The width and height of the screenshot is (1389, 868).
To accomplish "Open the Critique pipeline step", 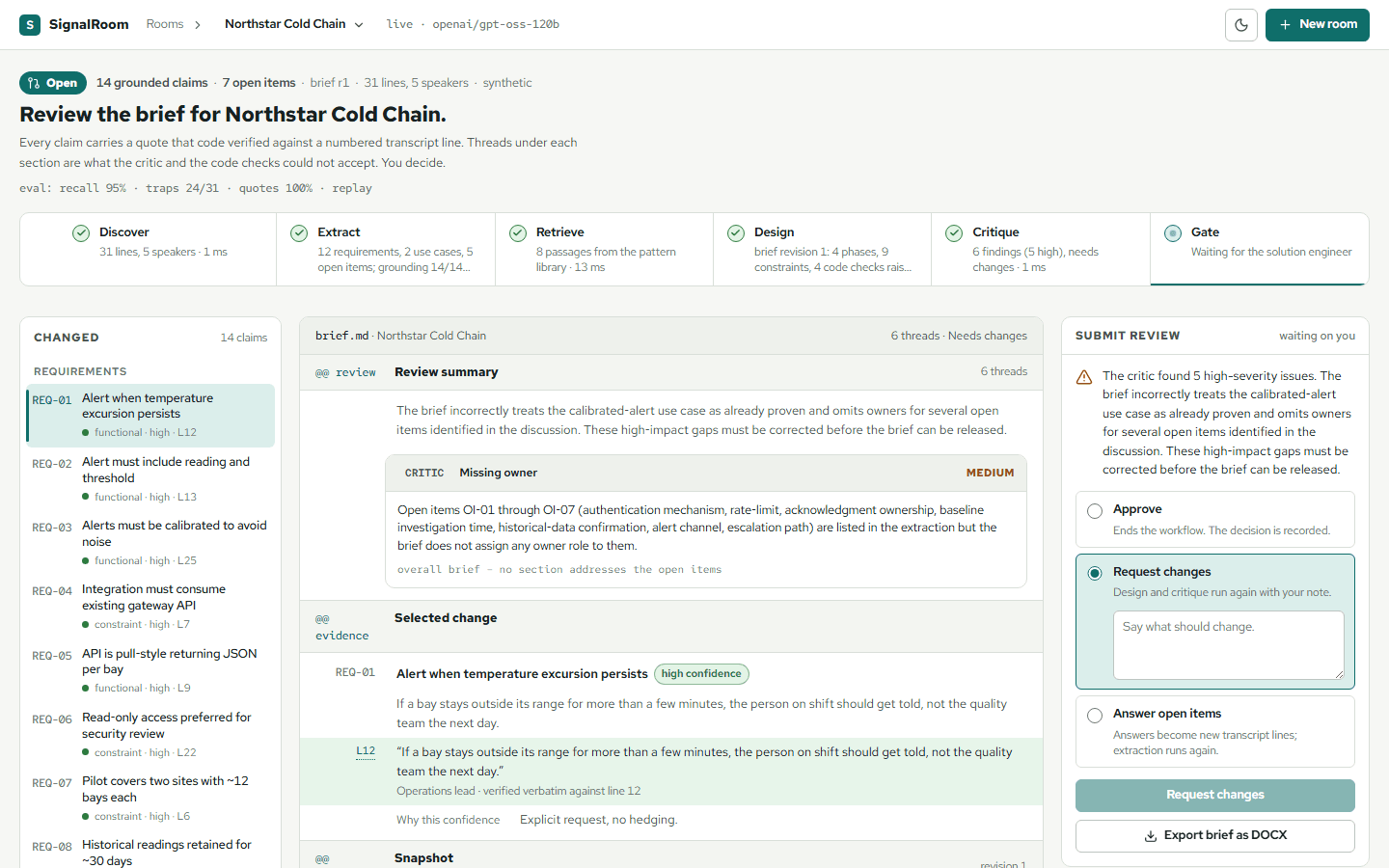I will [x=1041, y=249].
